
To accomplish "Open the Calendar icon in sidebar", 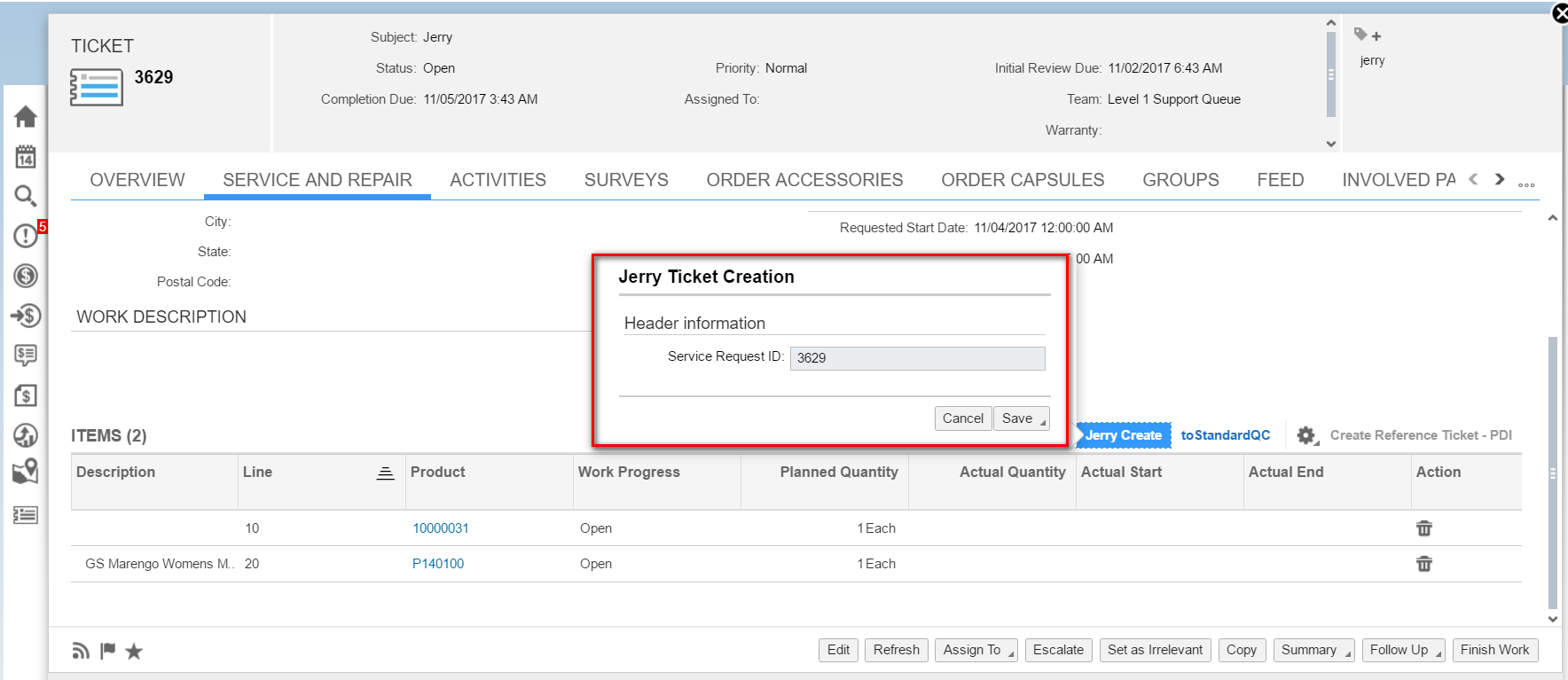I will click(x=26, y=157).
